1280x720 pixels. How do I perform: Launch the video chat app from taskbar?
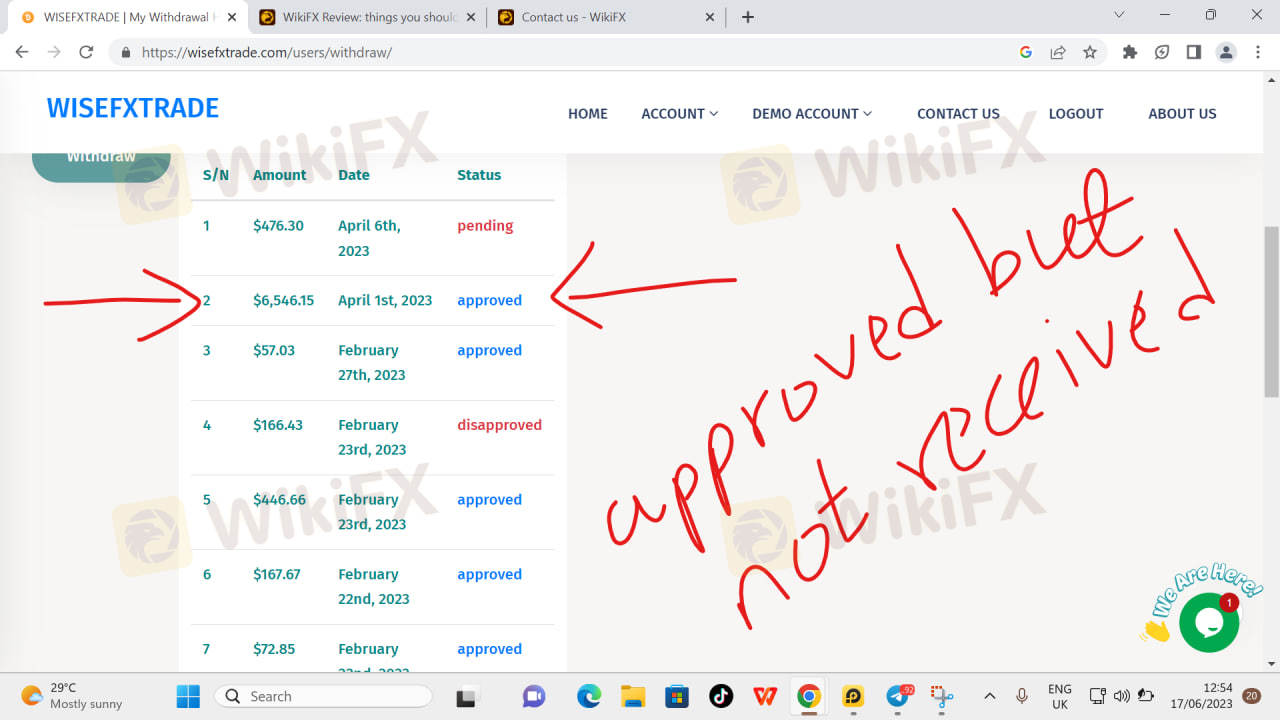533,696
